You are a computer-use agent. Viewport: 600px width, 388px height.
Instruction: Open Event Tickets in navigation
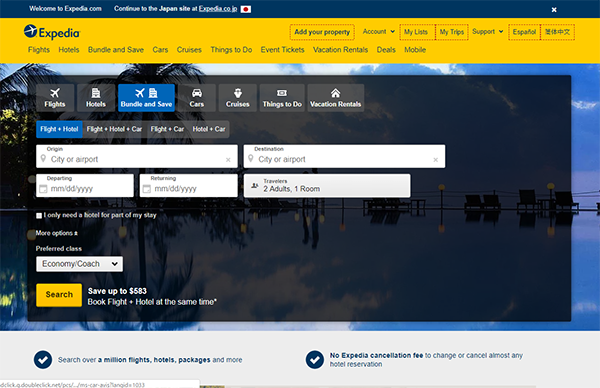282,50
